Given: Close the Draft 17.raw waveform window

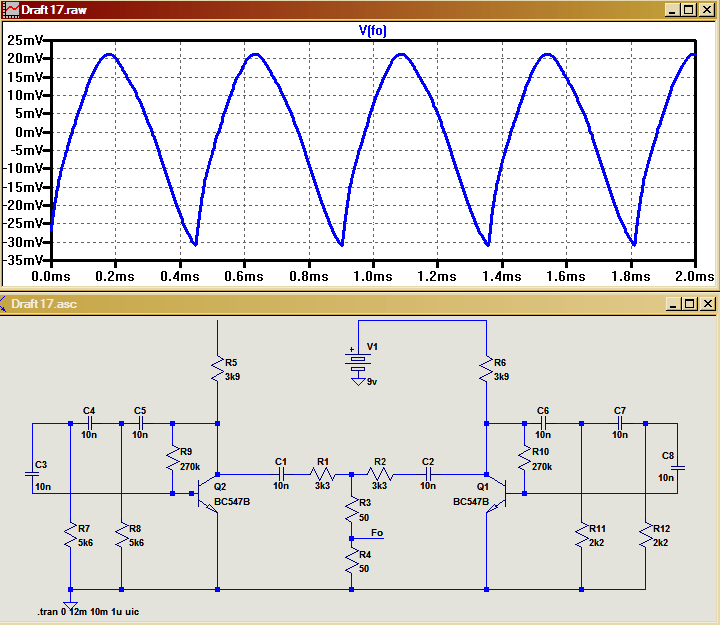Looking at the screenshot, I should pyautogui.click(x=706, y=10).
